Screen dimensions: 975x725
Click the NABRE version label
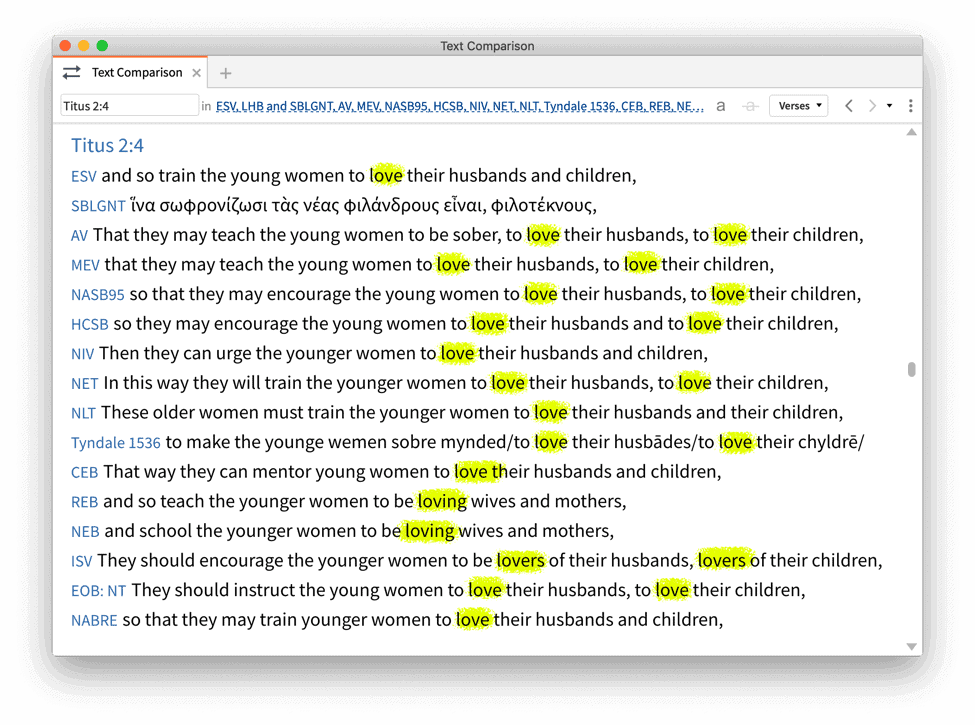(94, 621)
